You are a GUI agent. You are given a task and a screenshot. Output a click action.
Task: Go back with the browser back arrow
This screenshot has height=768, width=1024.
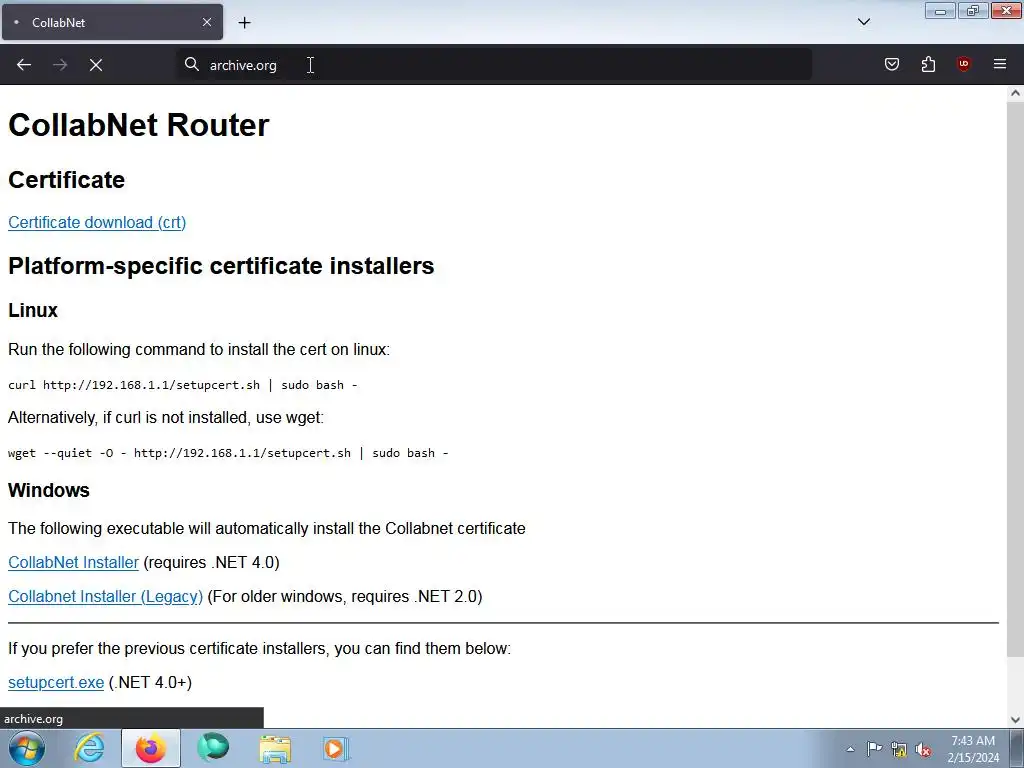point(24,65)
